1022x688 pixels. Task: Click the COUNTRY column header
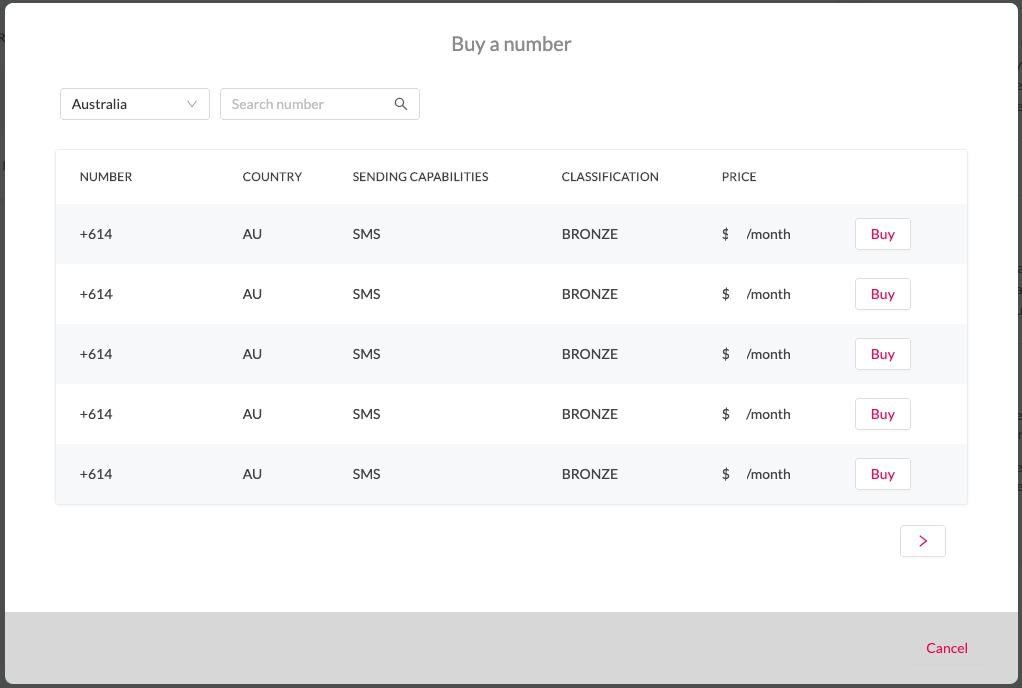click(x=272, y=176)
